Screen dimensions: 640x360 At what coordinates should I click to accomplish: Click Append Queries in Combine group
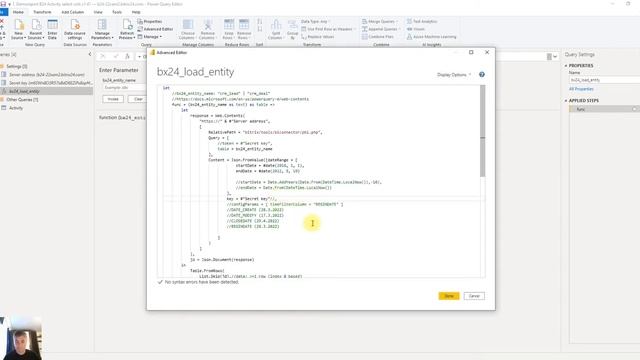[x=380, y=29]
